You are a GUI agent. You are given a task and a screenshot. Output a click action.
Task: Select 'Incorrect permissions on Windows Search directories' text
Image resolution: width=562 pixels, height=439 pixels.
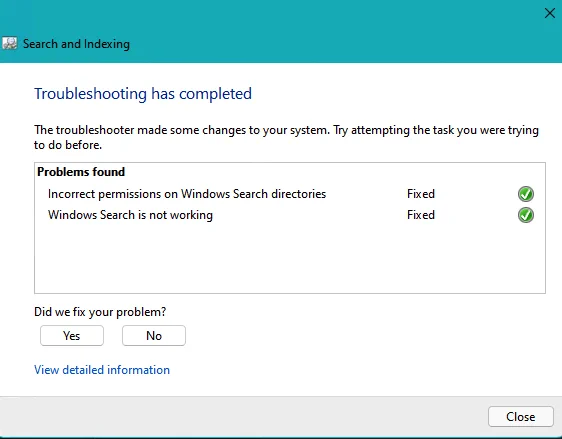pyautogui.click(x=187, y=194)
